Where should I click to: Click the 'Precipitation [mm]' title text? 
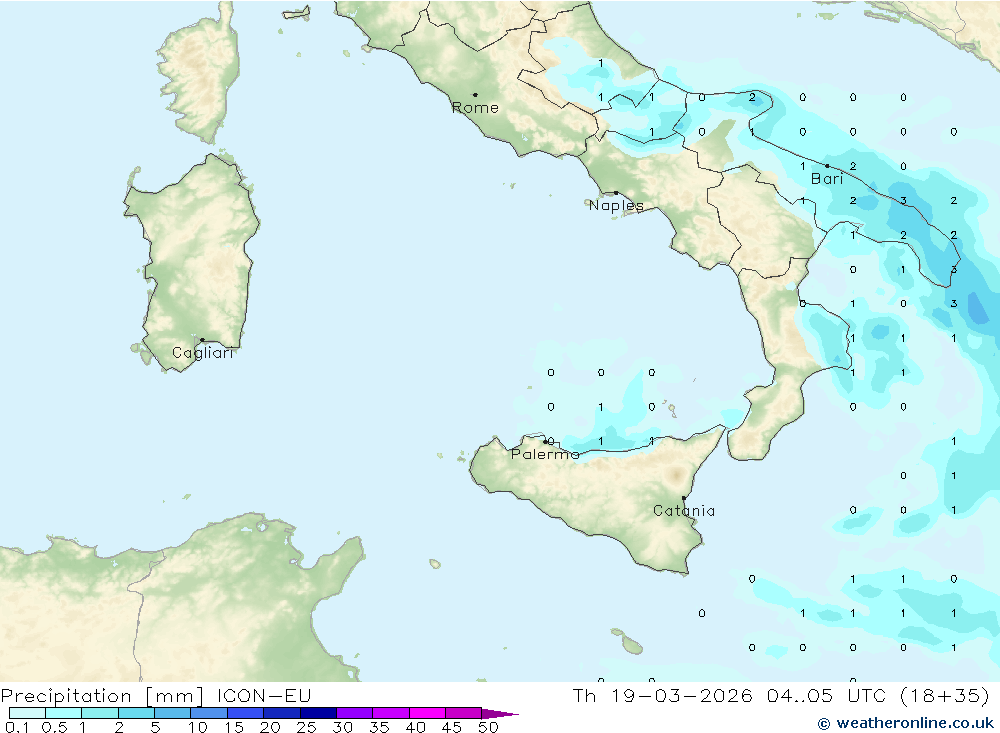point(102,696)
